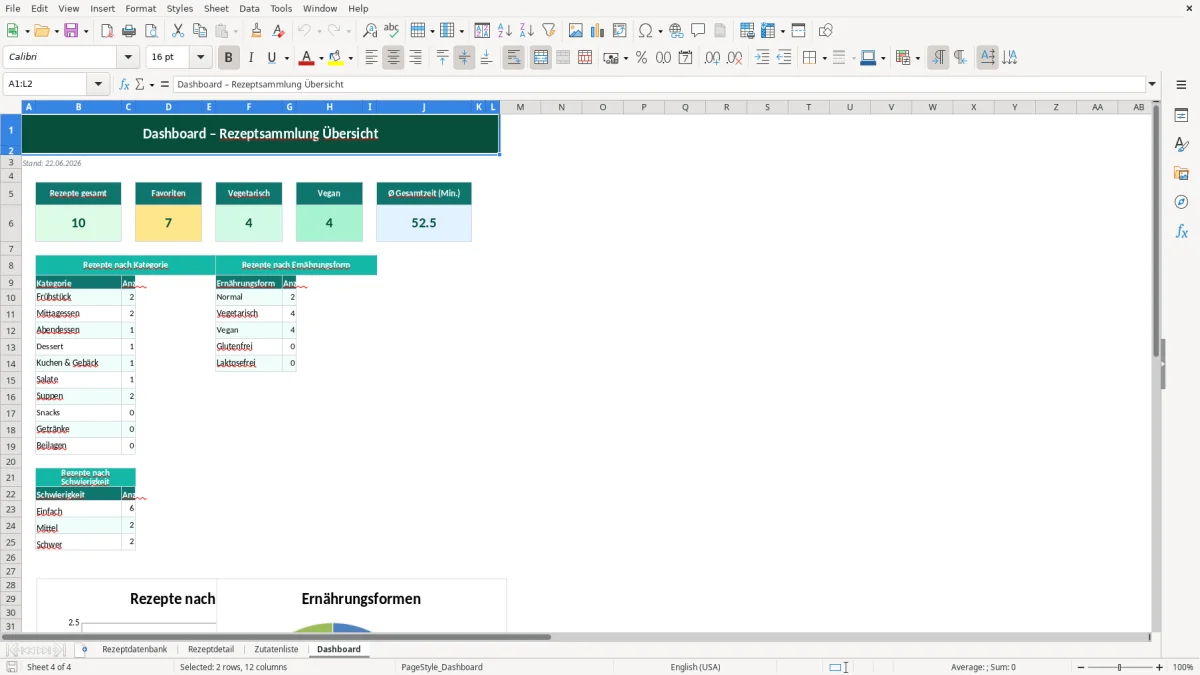Insert hyperlink icon
This screenshot has width=1200, height=675.
coord(676,31)
